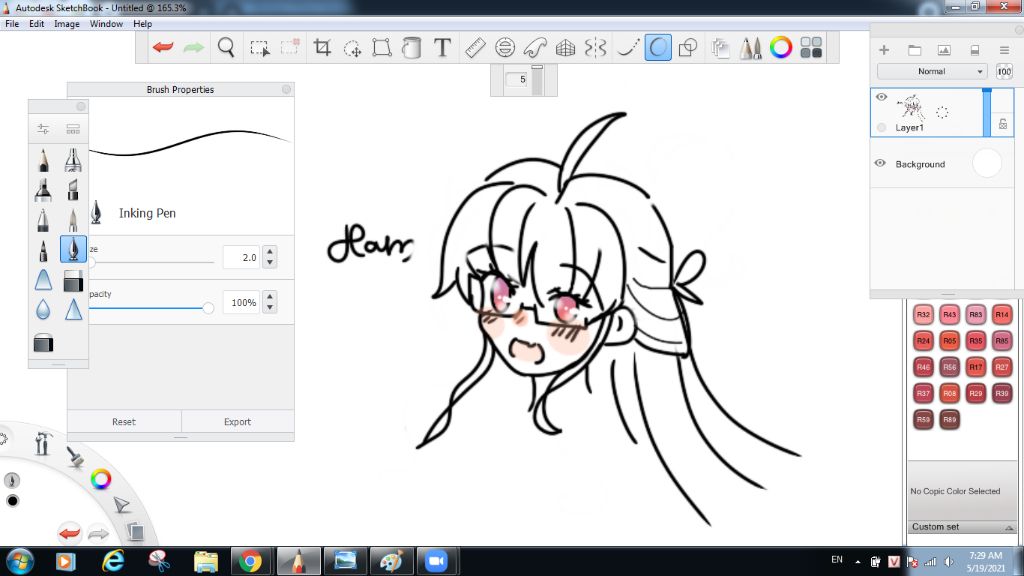Screen dimensions: 1024x576
Task: Toggle the highlighted Steady Stroke tool
Action: [x=658, y=48]
